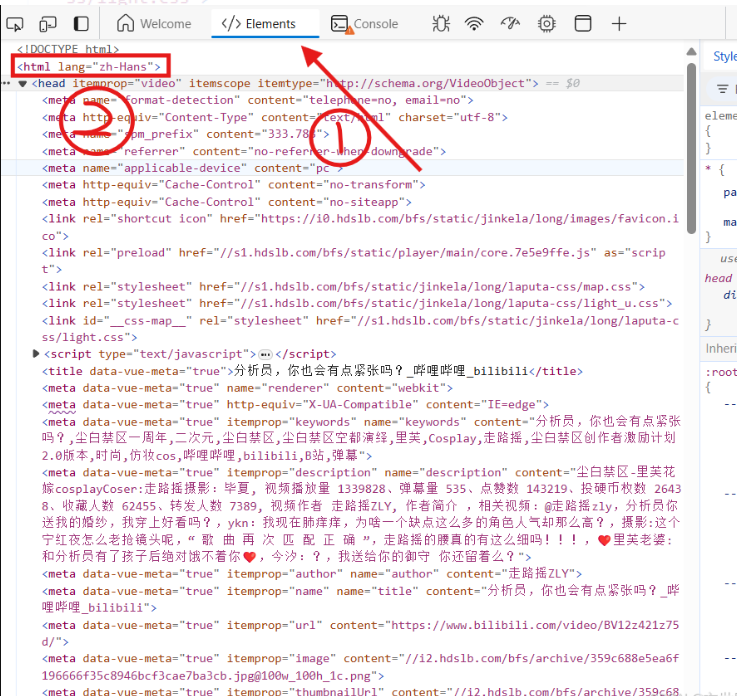The width and height of the screenshot is (737, 696).
Task: Open the Sources bug icon tool
Action: [440, 23]
